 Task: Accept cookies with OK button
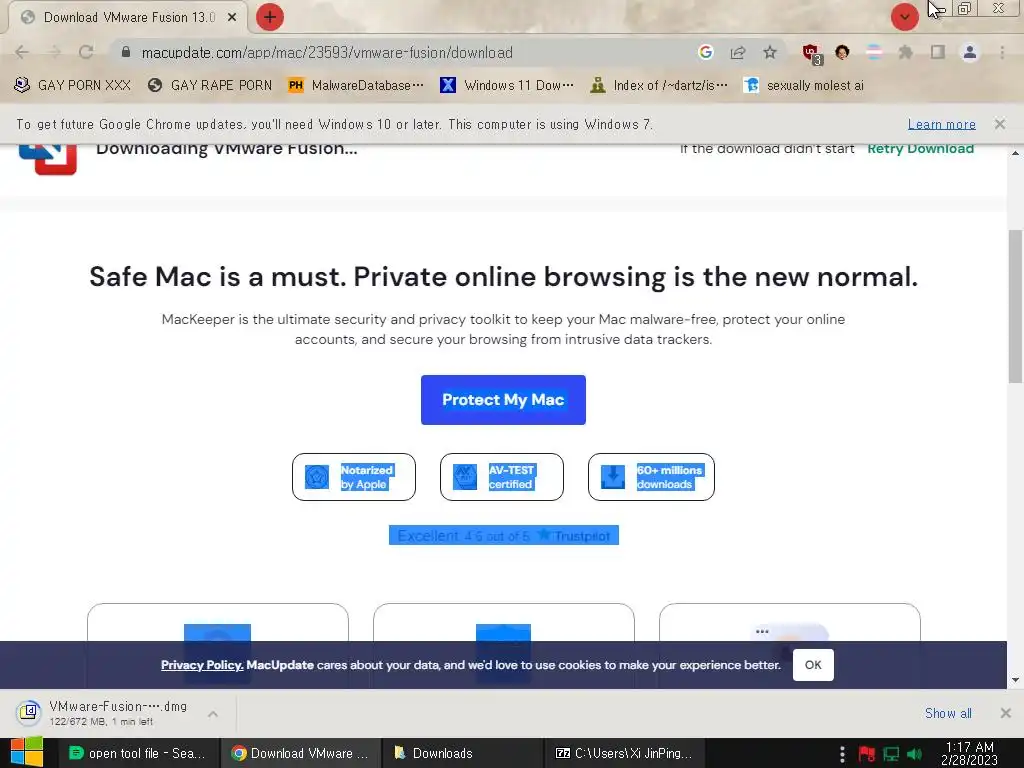pos(813,665)
